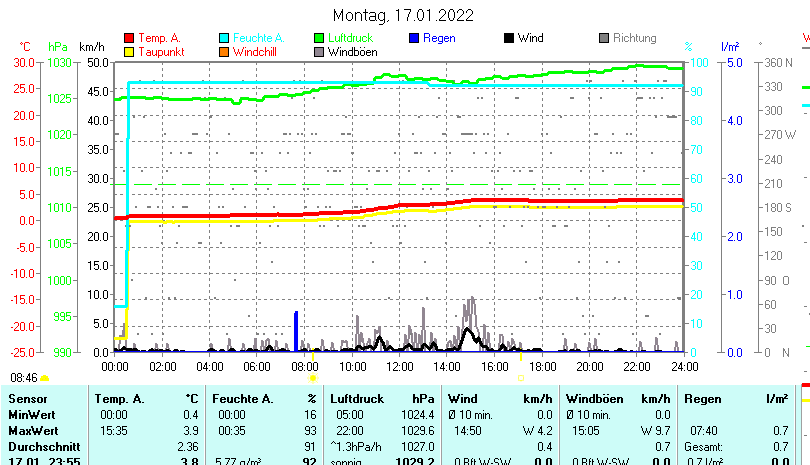Click the yellow sun icon beside 08:46

(45, 378)
